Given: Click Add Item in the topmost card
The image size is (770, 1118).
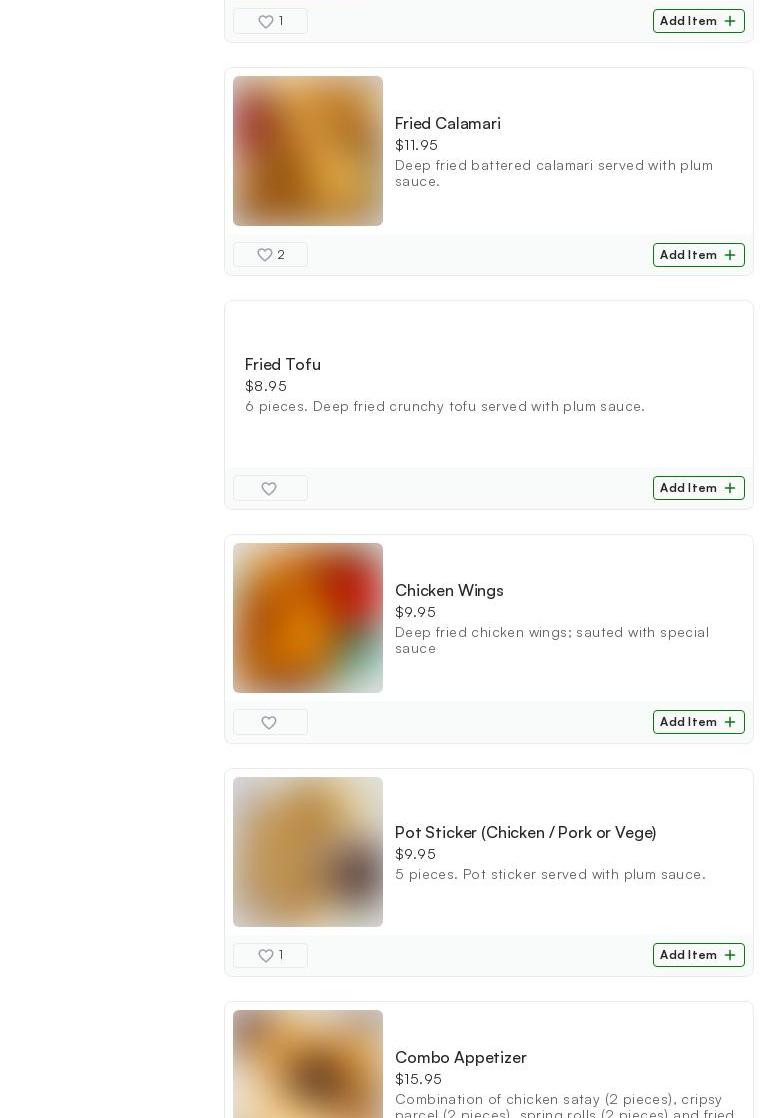Looking at the screenshot, I should [x=699, y=21].
